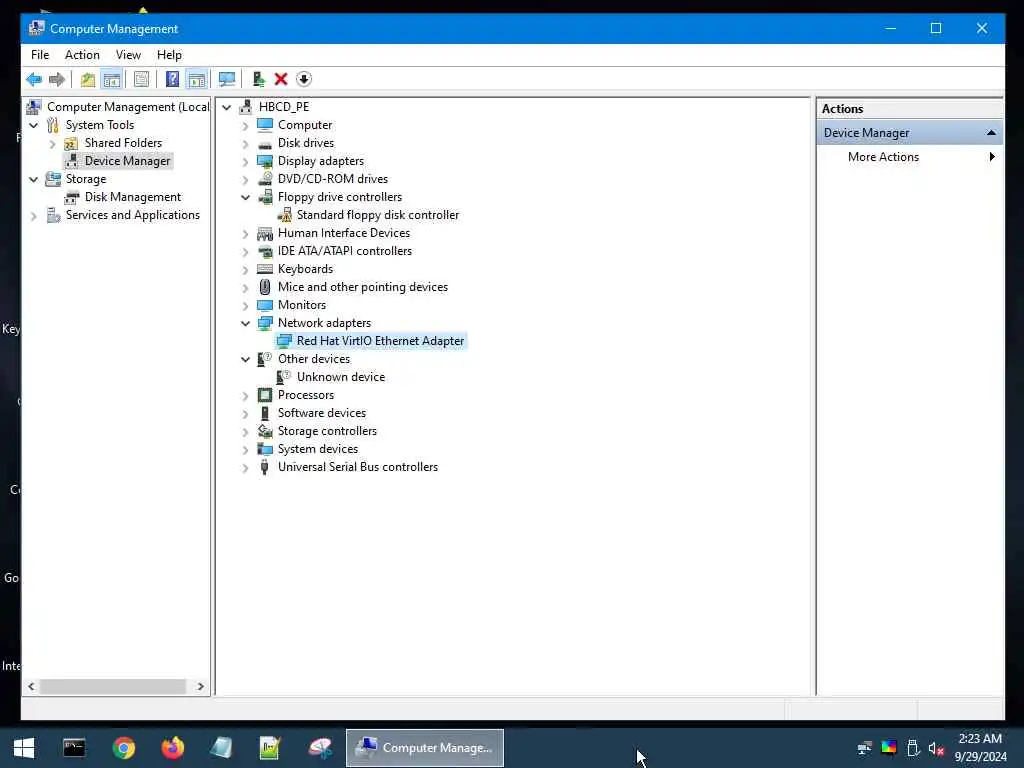Click the muted volume tray icon
This screenshot has height=768, width=1024.
936,748
